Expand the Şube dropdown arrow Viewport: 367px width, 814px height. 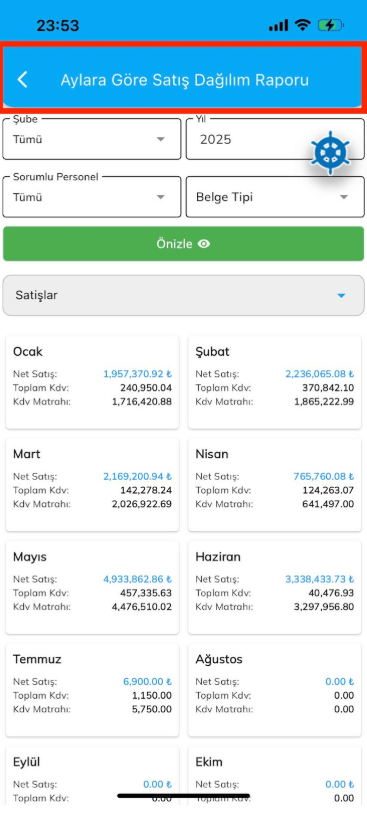161,139
